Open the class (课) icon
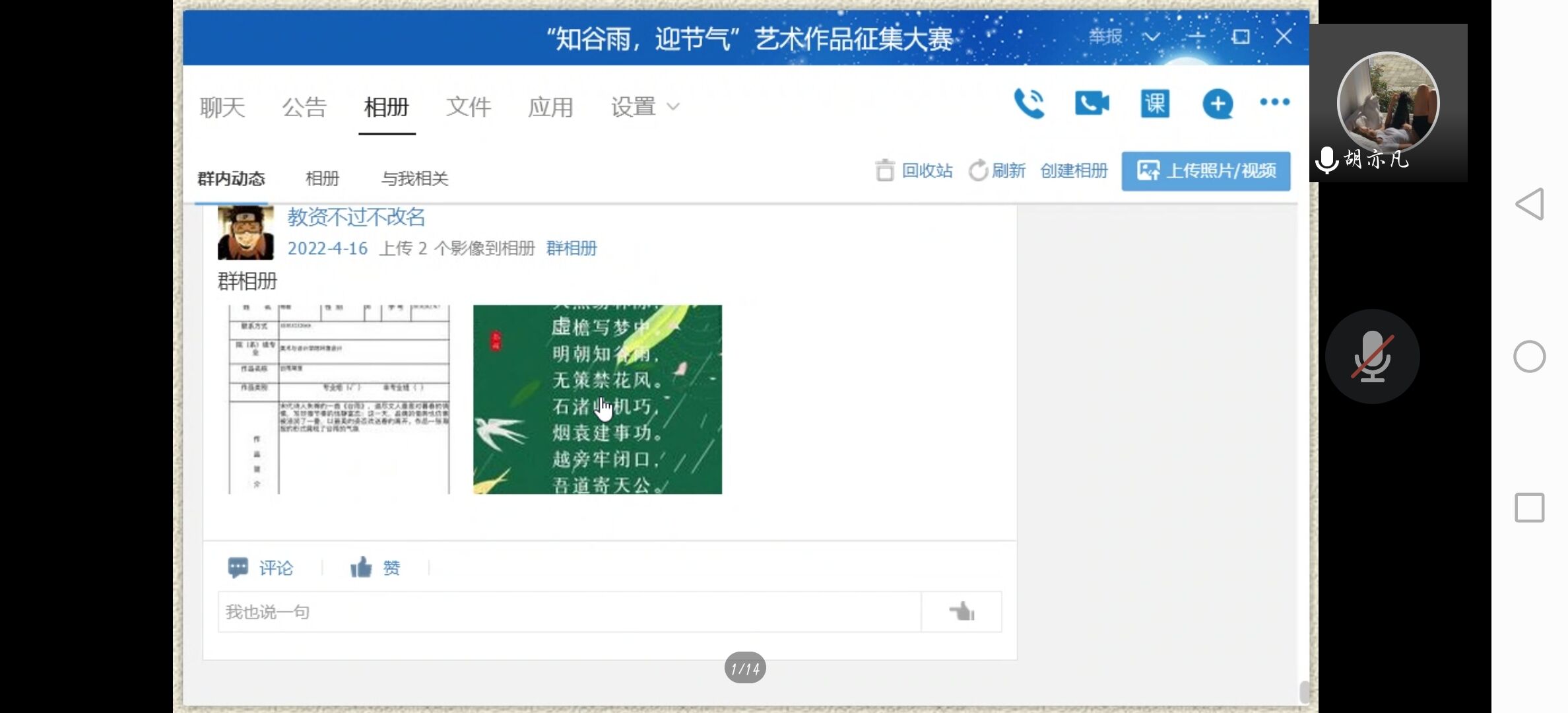The height and width of the screenshot is (713, 1568). [x=1155, y=104]
